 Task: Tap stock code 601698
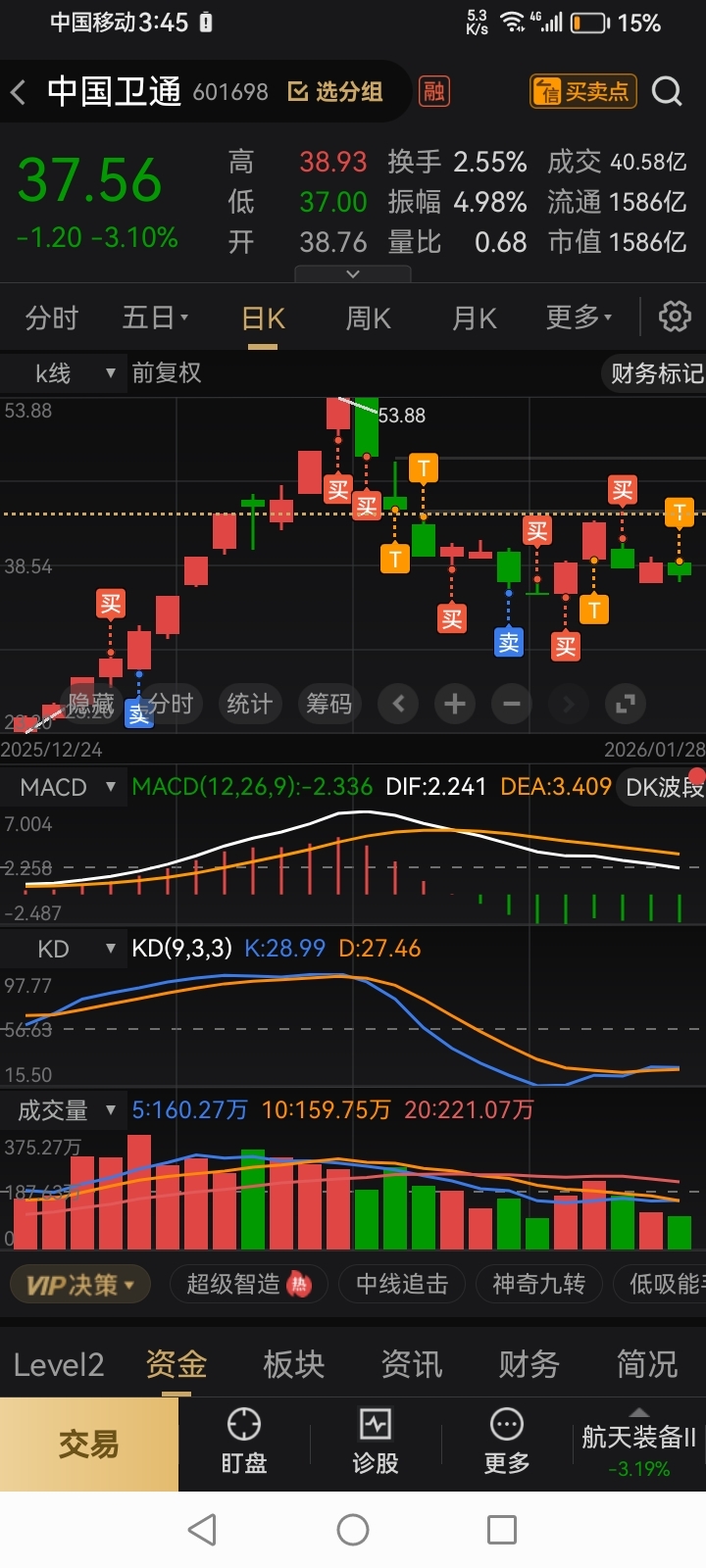(230, 92)
